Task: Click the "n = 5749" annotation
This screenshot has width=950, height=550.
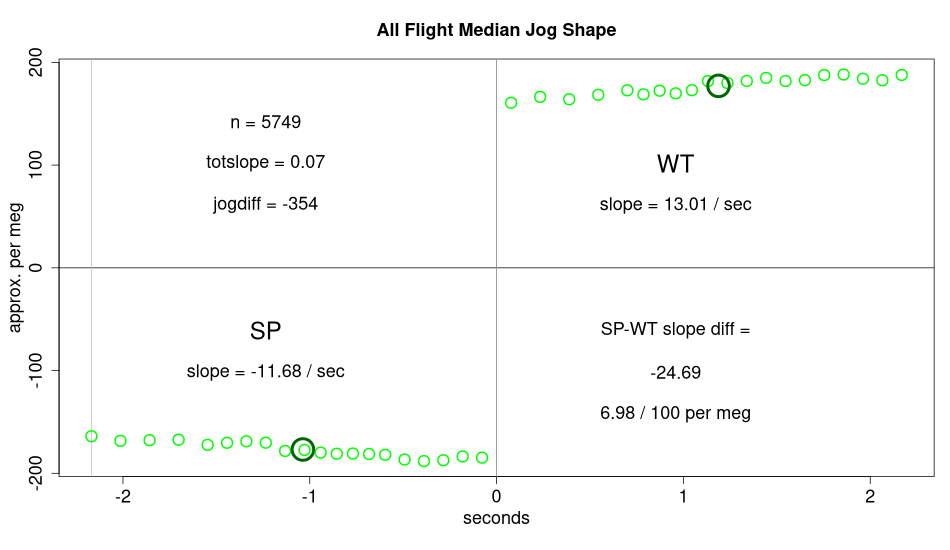Action: pos(266,123)
